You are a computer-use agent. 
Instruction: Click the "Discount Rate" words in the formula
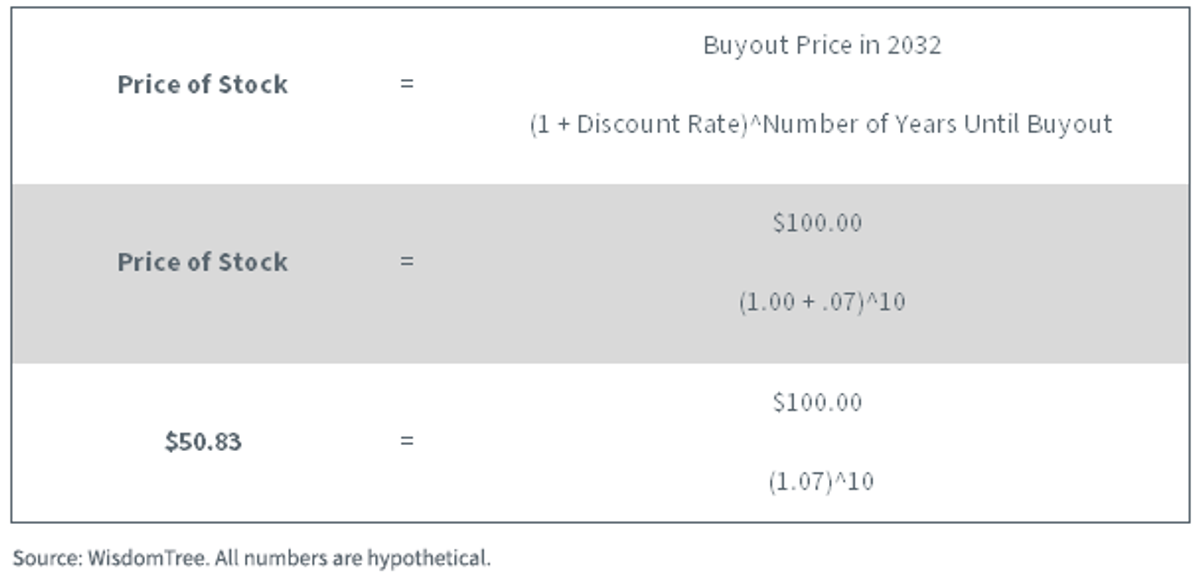658,125
